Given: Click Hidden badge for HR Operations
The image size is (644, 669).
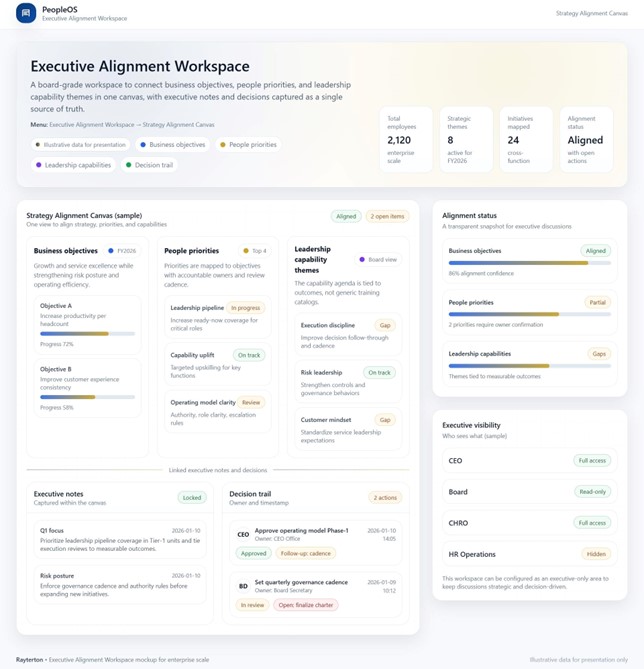Looking at the screenshot, I should 596,554.
